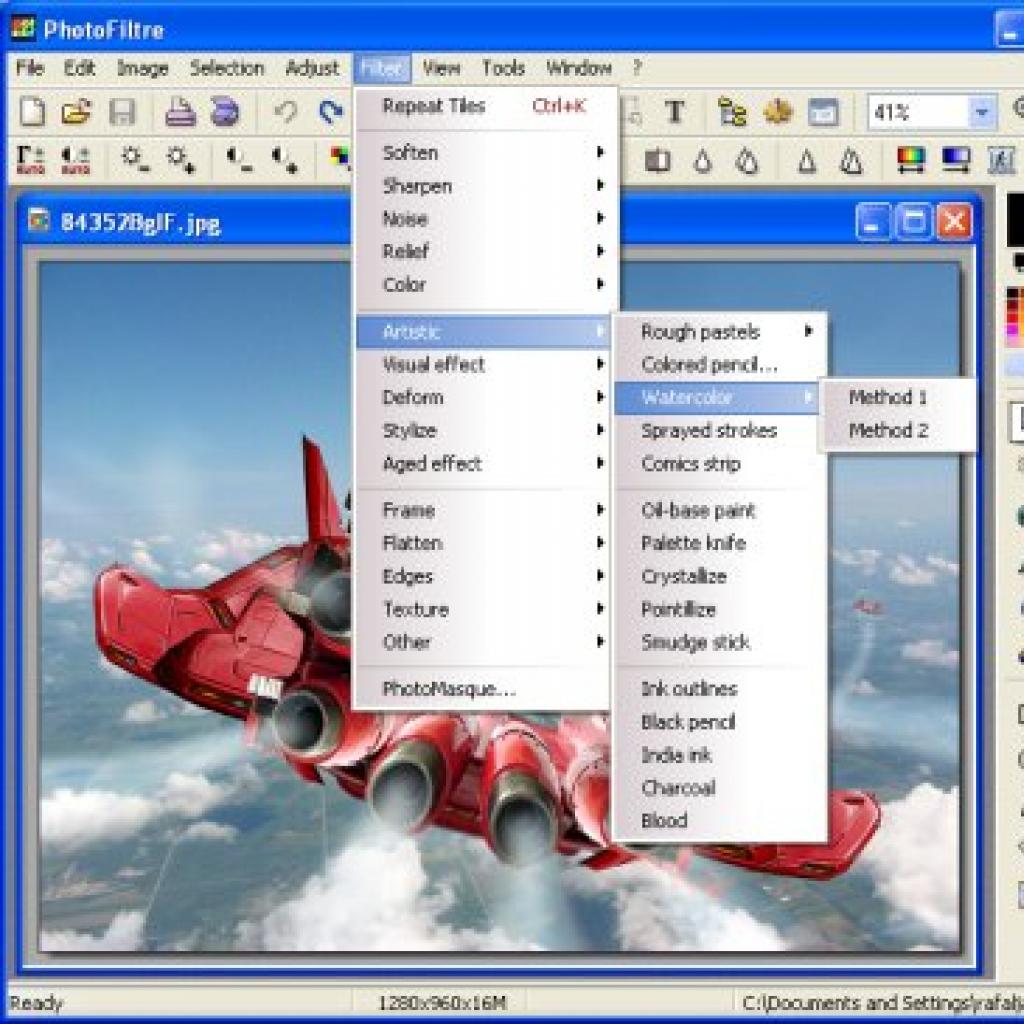The width and height of the screenshot is (1024, 1024).
Task: Click the PhotoFiltre app icon in title bar
Action: click(23, 29)
